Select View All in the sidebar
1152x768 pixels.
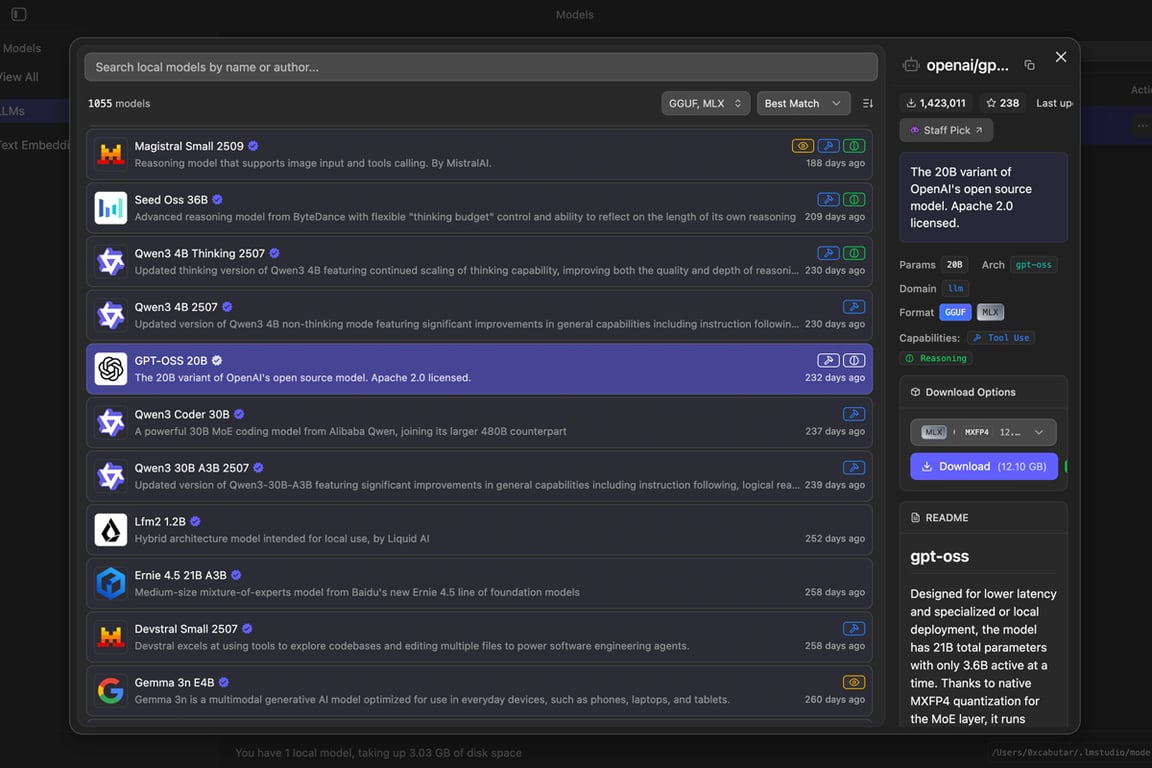click(19, 77)
